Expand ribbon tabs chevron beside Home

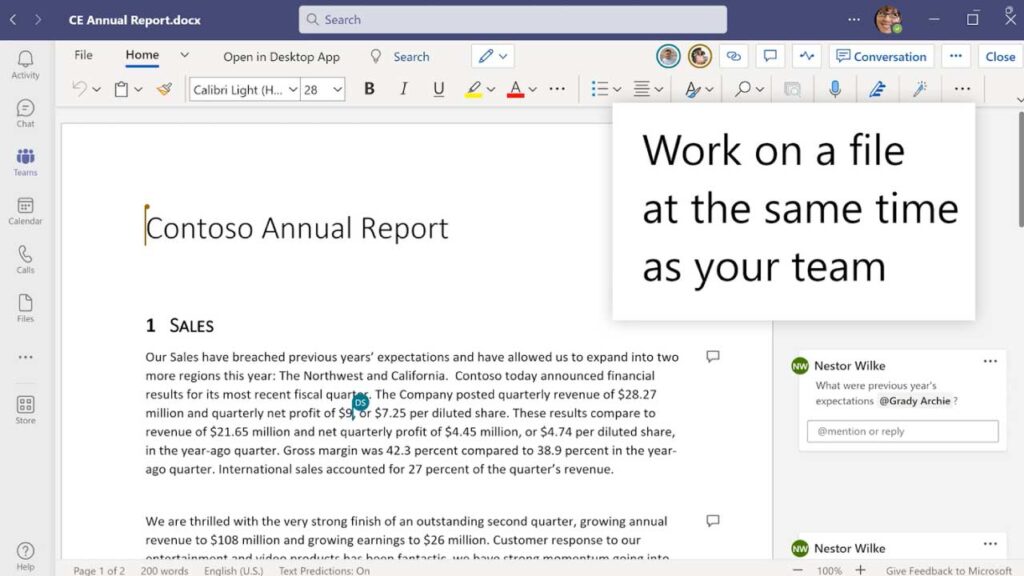click(x=185, y=56)
